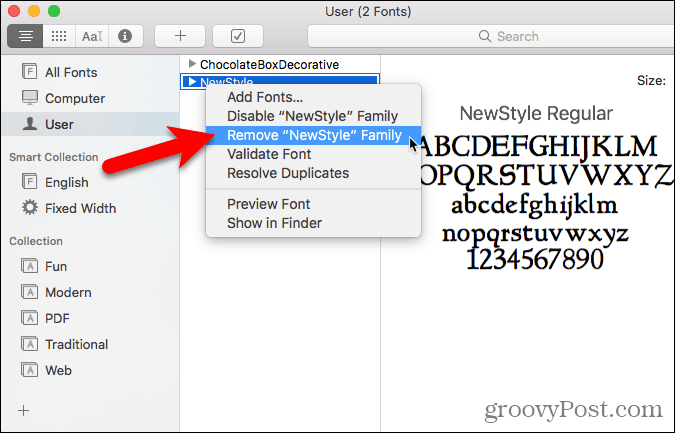Choose Preview Font menu item
Screen dimensions: 675x433
[x=313, y=204]
